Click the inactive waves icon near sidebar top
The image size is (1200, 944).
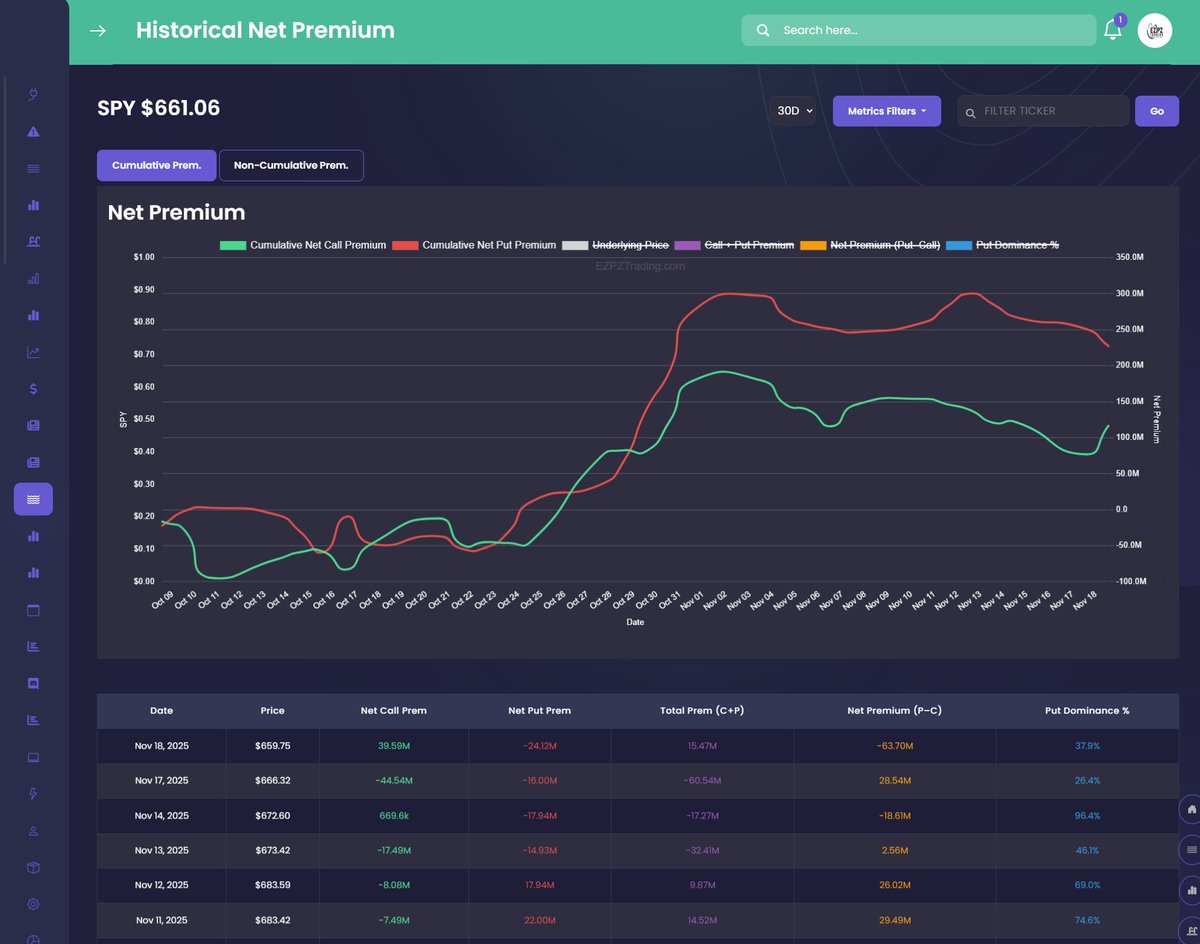(33, 168)
